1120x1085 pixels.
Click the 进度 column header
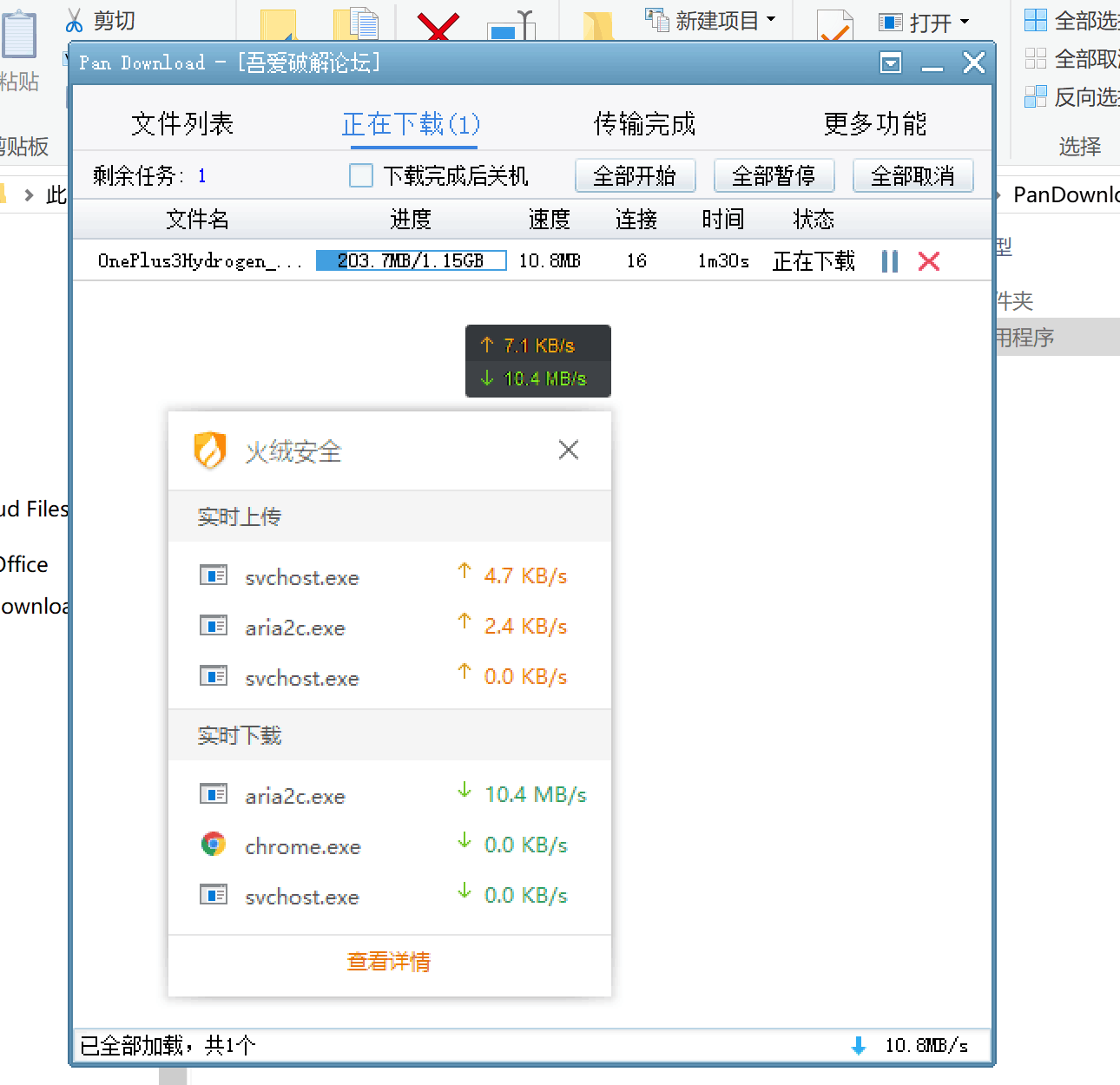pyautogui.click(x=411, y=219)
